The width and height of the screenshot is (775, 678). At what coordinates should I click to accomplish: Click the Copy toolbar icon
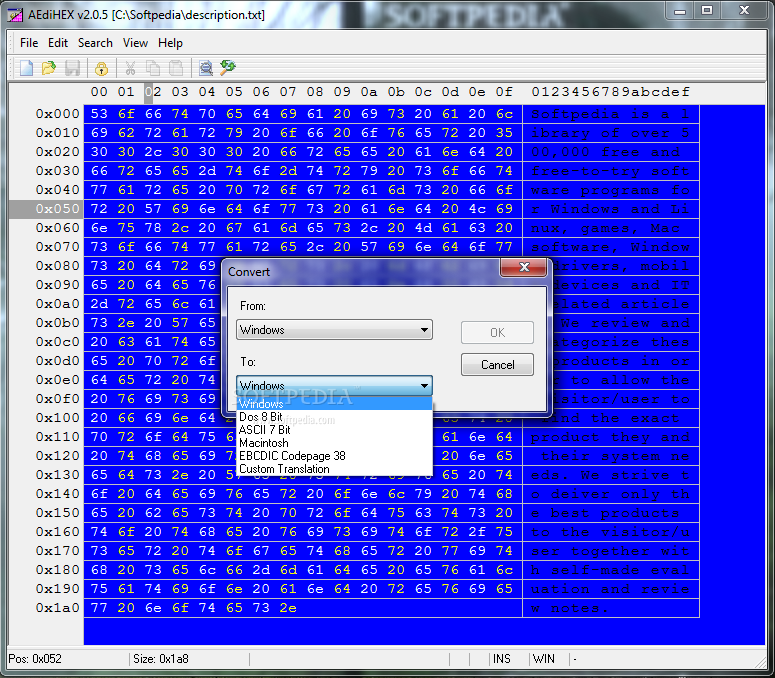tap(153, 68)
